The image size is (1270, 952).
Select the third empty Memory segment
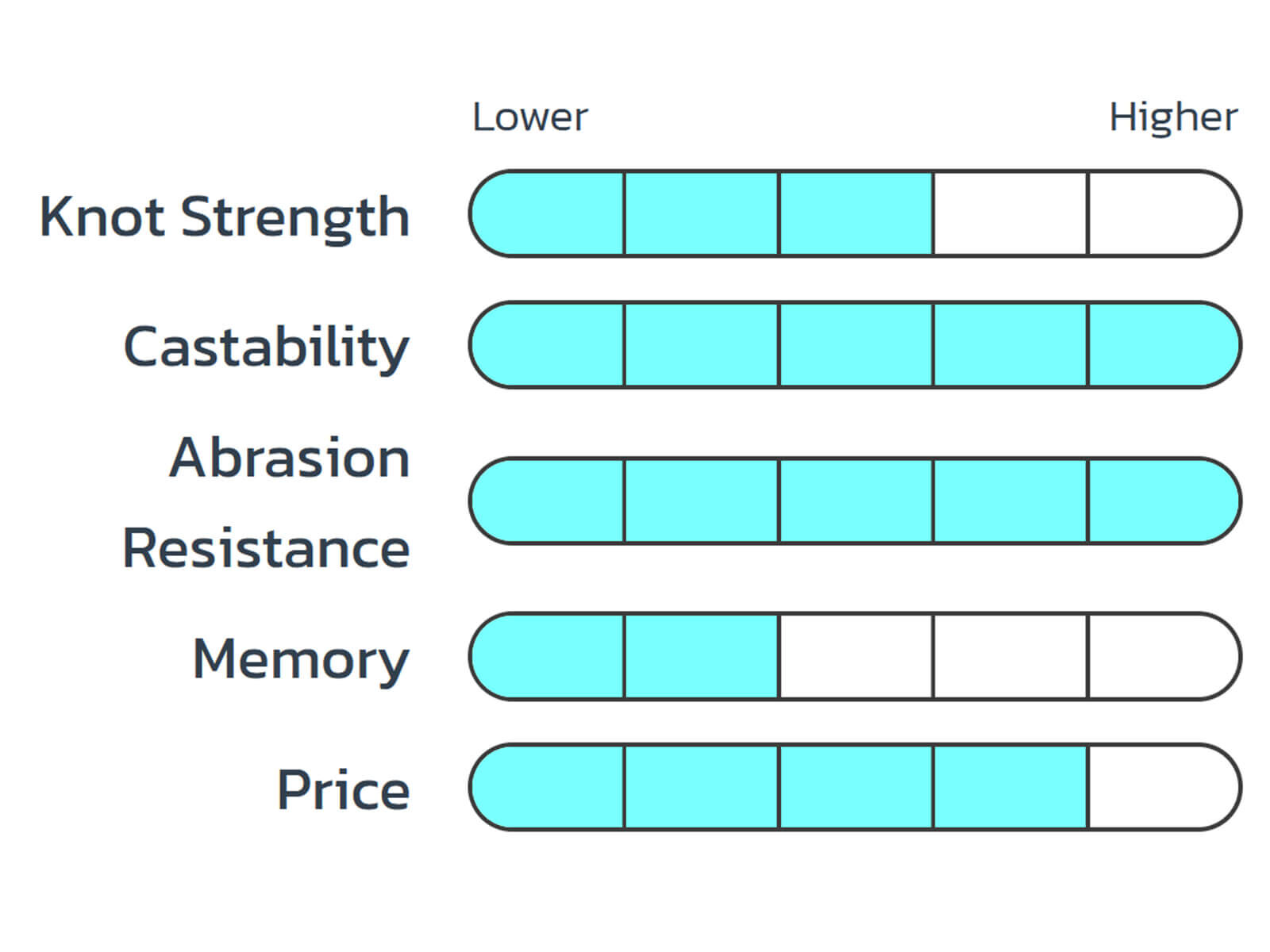(x=856, y=656)
